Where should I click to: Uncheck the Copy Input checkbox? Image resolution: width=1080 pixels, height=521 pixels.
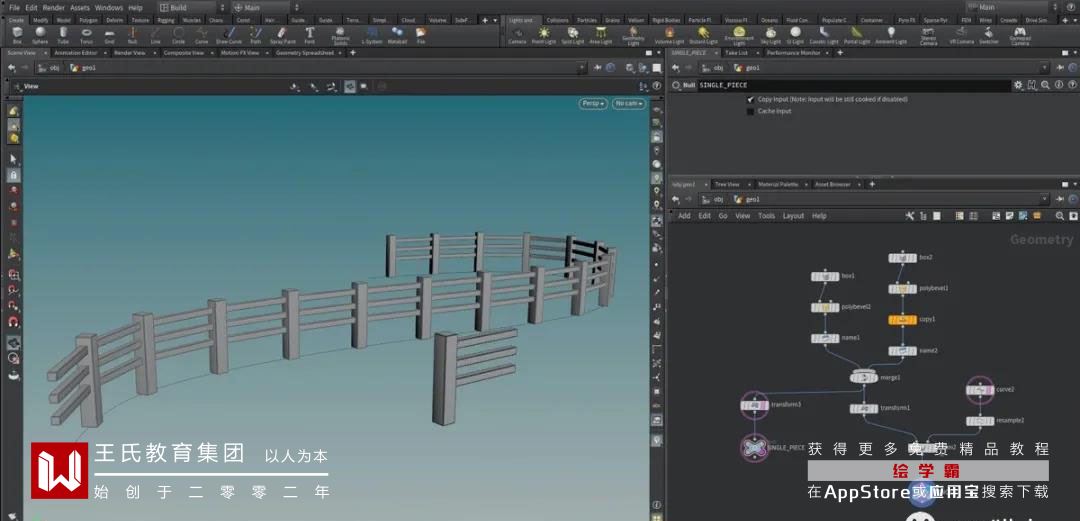pos(751,100)
